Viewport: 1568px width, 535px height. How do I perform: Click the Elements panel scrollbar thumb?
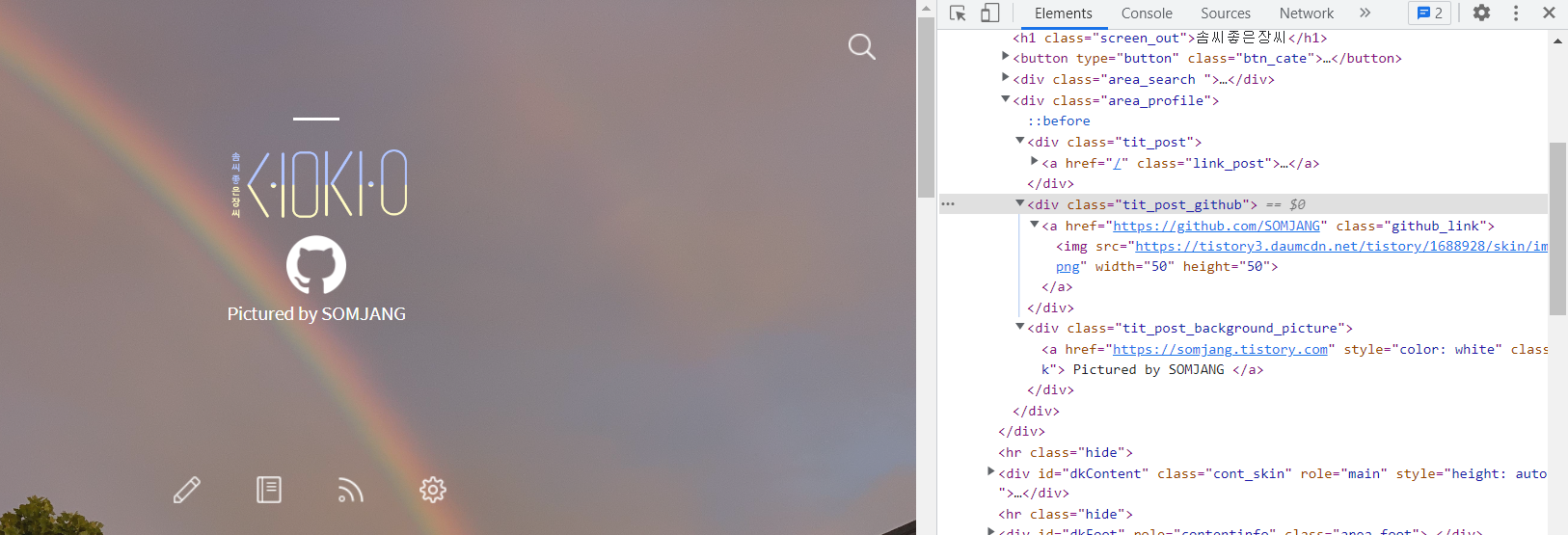pyautogui.click(x=1557, y=228)
